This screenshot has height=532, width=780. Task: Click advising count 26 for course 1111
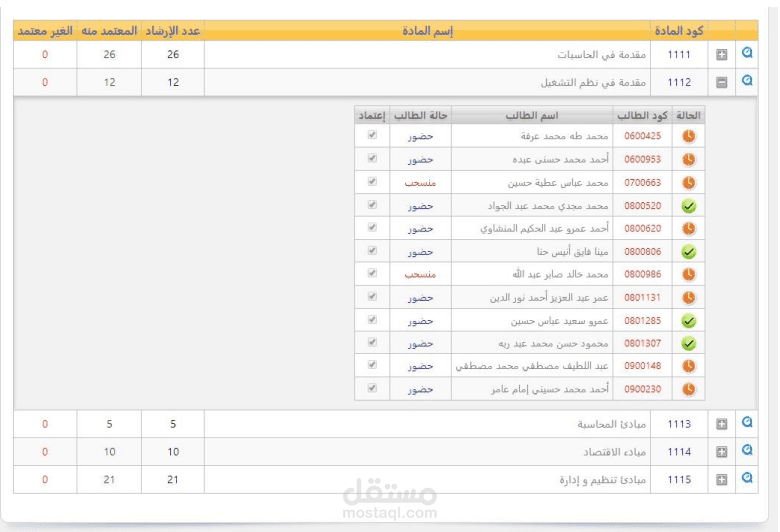173,54
